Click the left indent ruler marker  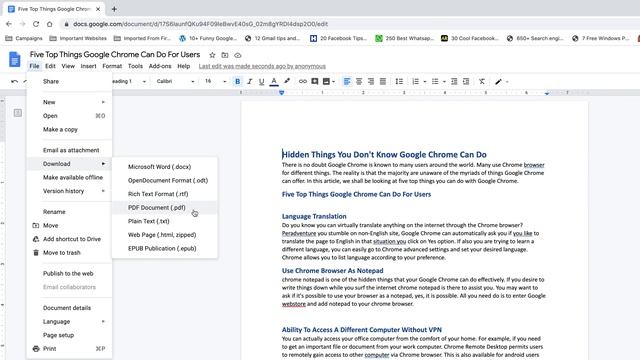(282, 93)
